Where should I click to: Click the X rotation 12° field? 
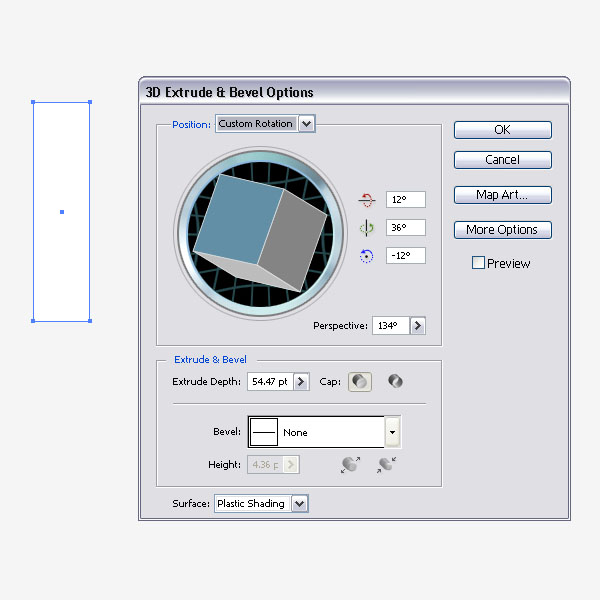(x=406, y=199)
